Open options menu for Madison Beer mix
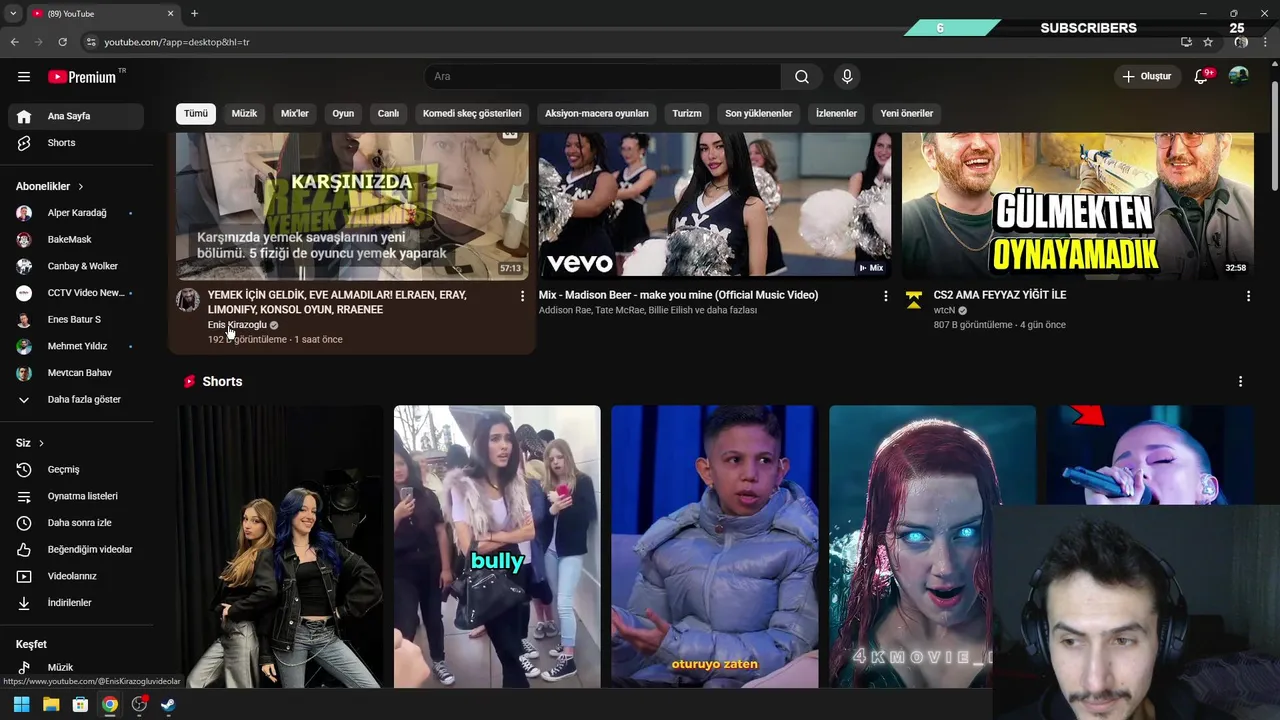1280x720 pixels. coord(885,296)
